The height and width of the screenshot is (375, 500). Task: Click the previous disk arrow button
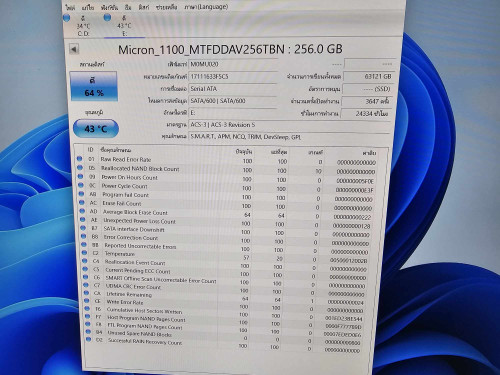coord(74,49)
